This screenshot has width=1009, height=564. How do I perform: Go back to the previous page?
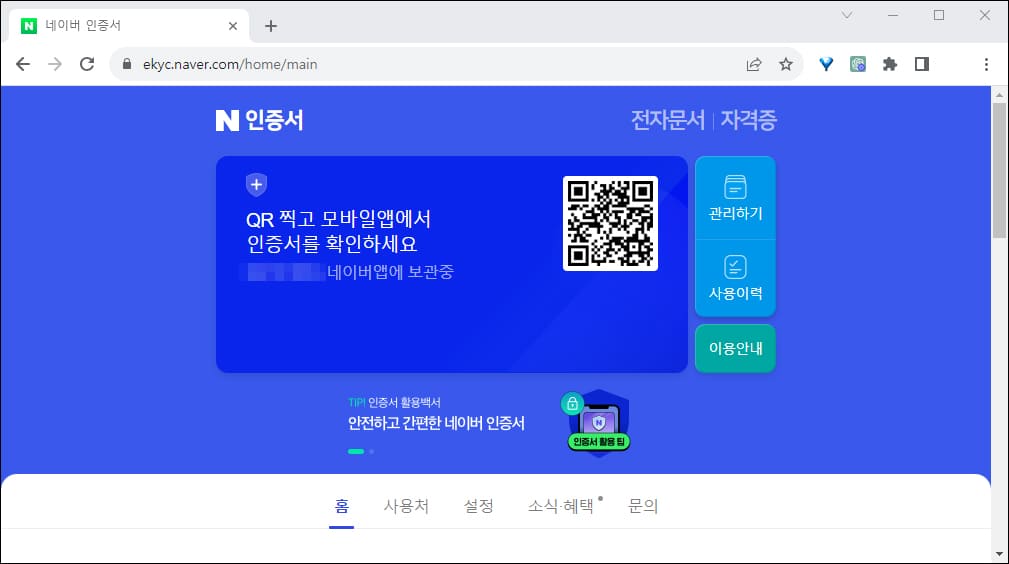point(23,64)
